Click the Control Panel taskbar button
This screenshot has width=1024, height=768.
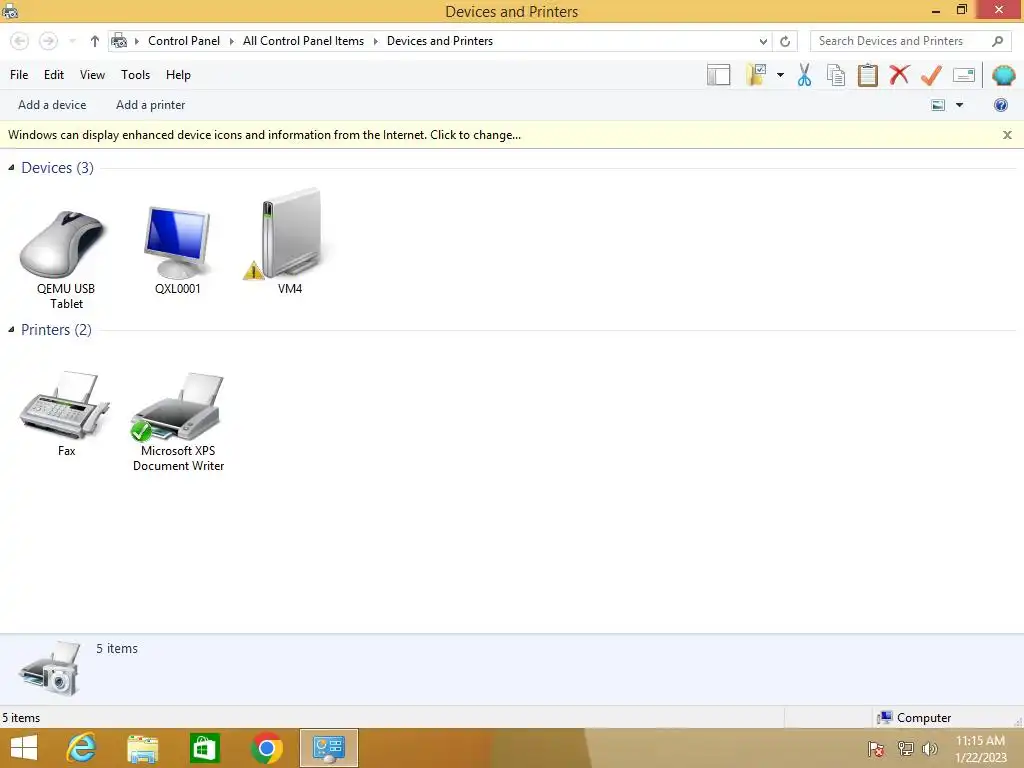(328, 748)
